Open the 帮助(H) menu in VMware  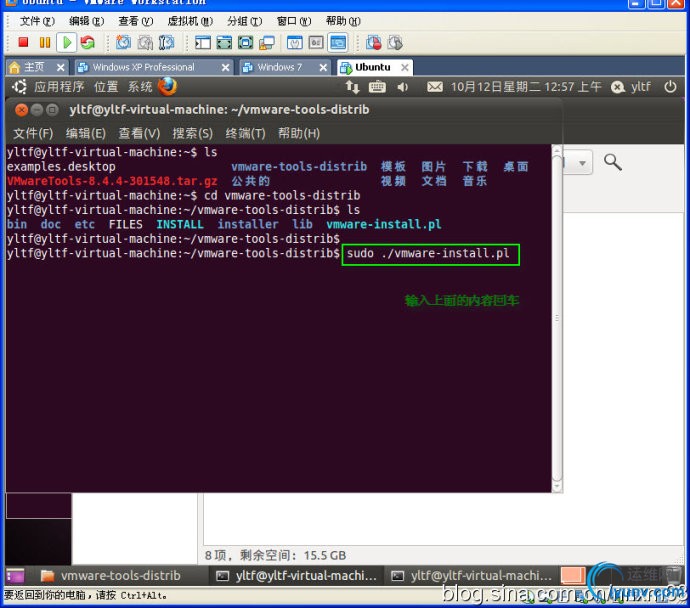(x=343, y=21)
